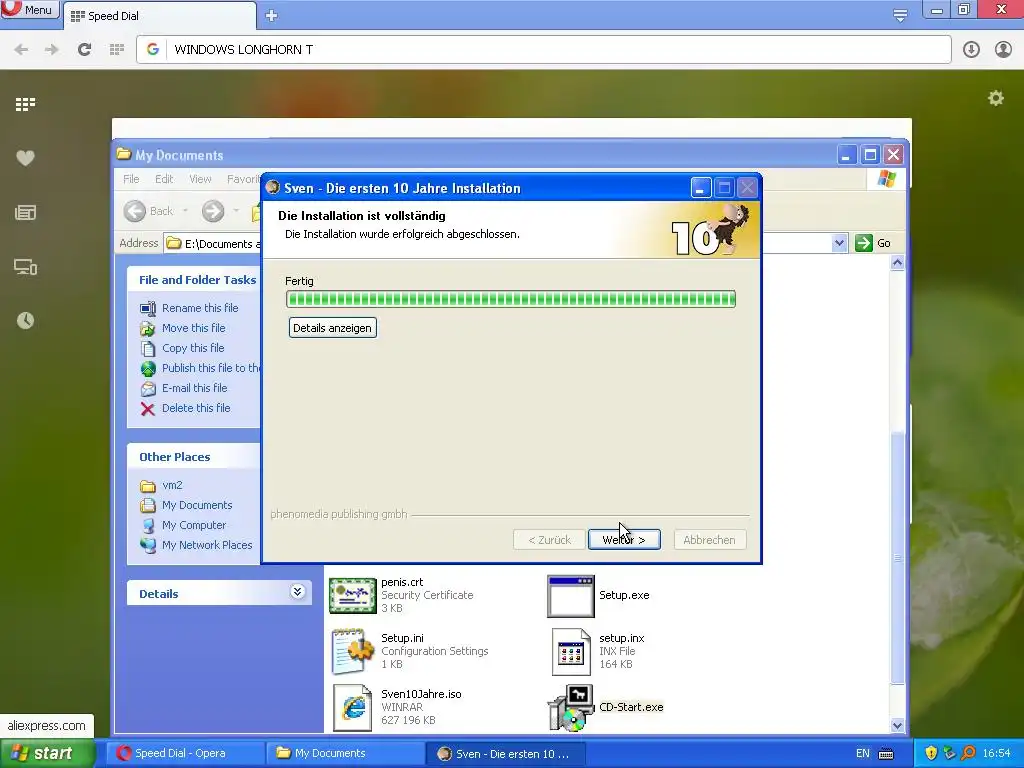This screenshot has height=768, width=1024.
Task: Go back in Opera browser
Action: point(21,49)
